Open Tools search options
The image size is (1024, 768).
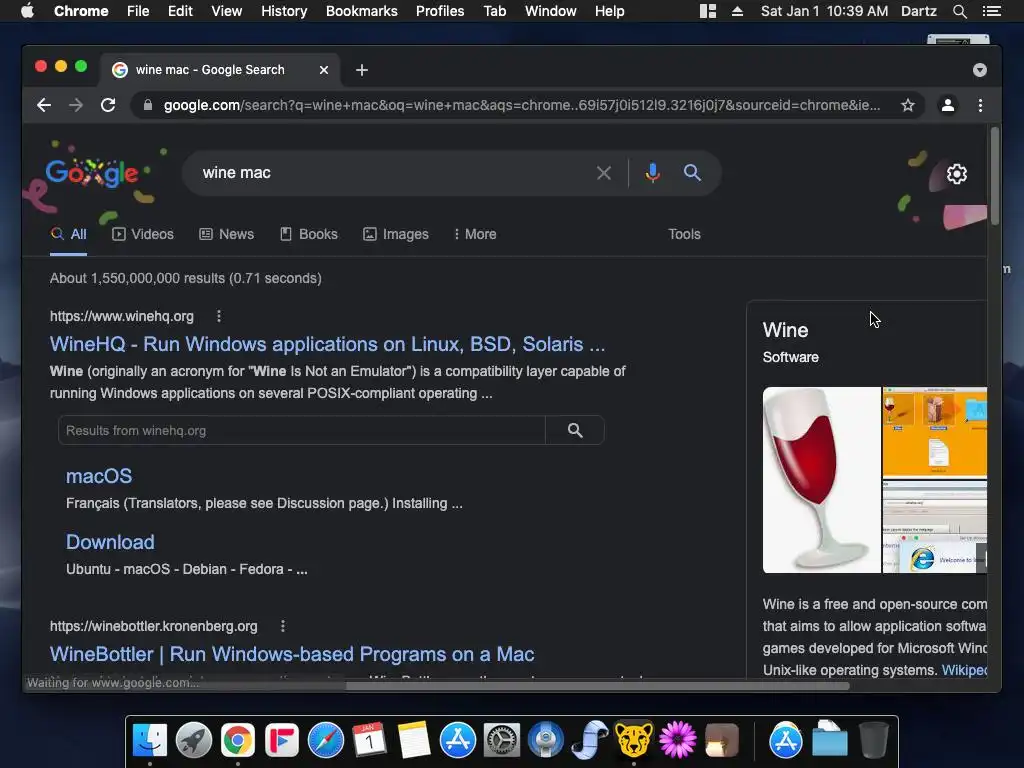tap(684, 234)
